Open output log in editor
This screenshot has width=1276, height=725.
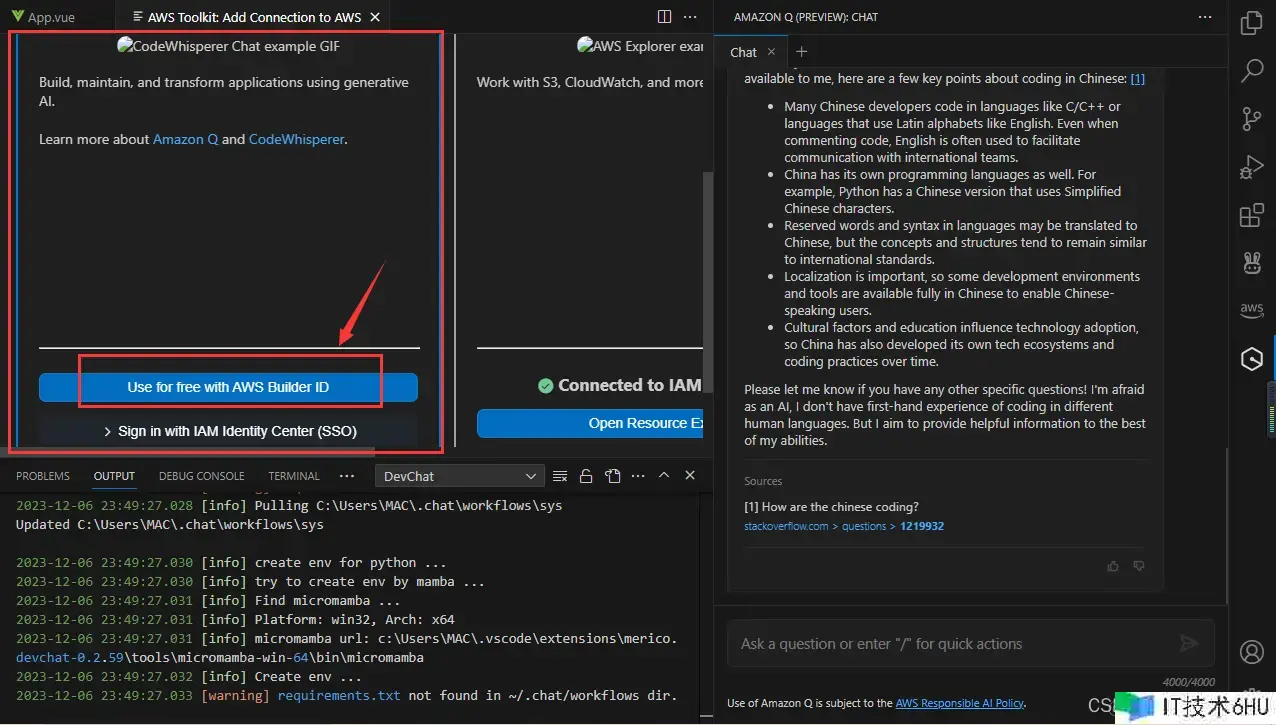(612, 476)
